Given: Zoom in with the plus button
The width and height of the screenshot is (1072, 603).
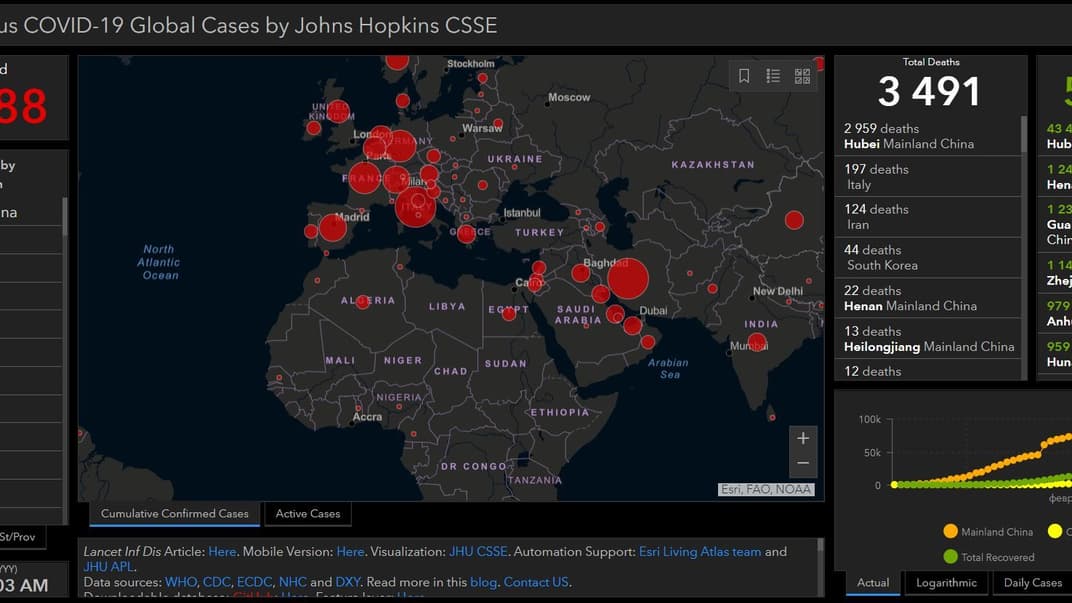Looking at the screenshot, I should coord(802,438).
